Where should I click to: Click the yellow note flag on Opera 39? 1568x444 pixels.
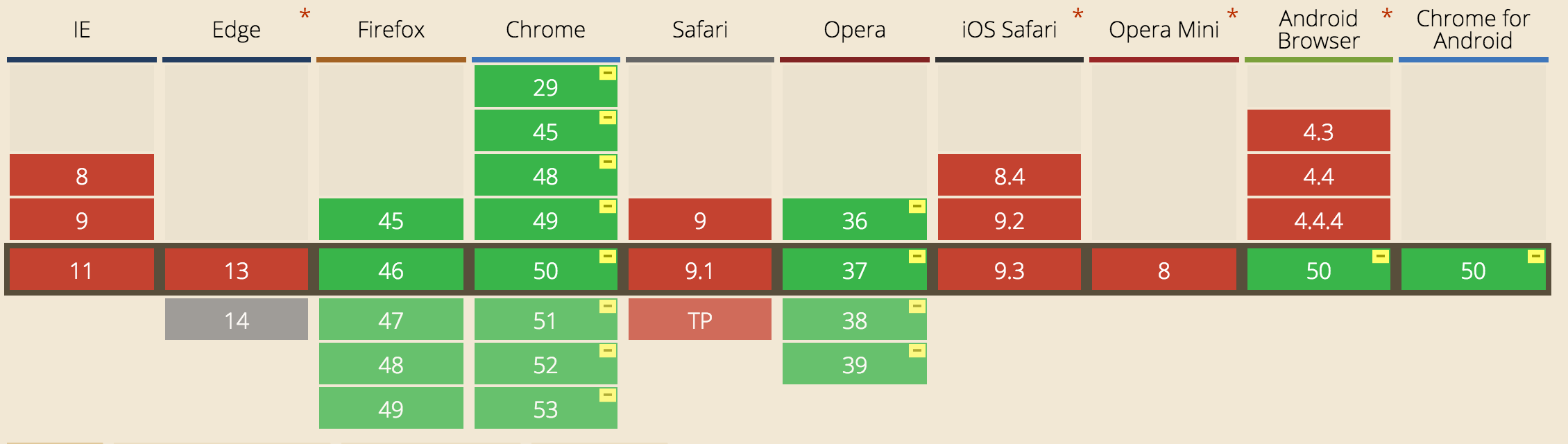coord(917,351)
